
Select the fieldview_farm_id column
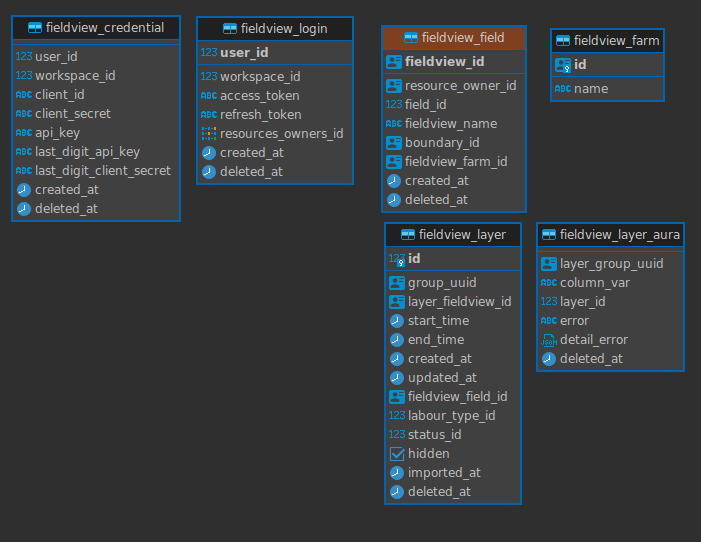[x=454, y=162]
